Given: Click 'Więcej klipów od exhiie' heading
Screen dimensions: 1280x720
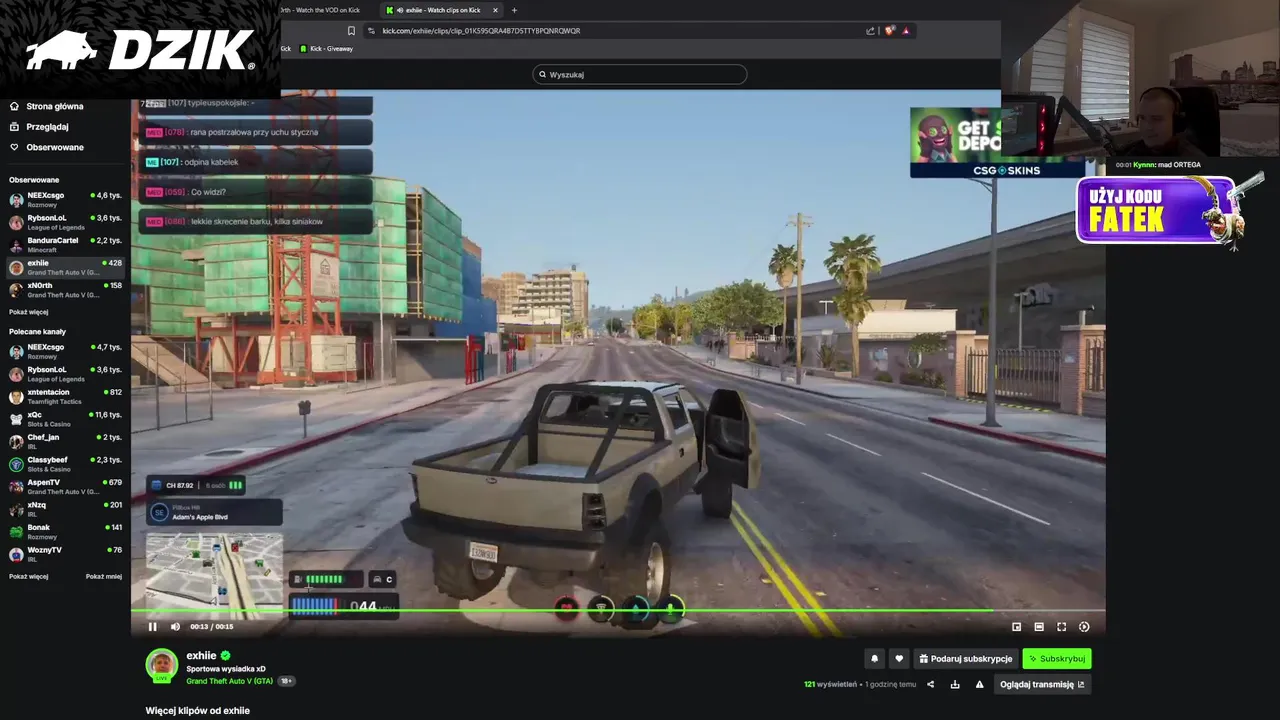Looking at the screenshot, I should (x=198, y=711).
